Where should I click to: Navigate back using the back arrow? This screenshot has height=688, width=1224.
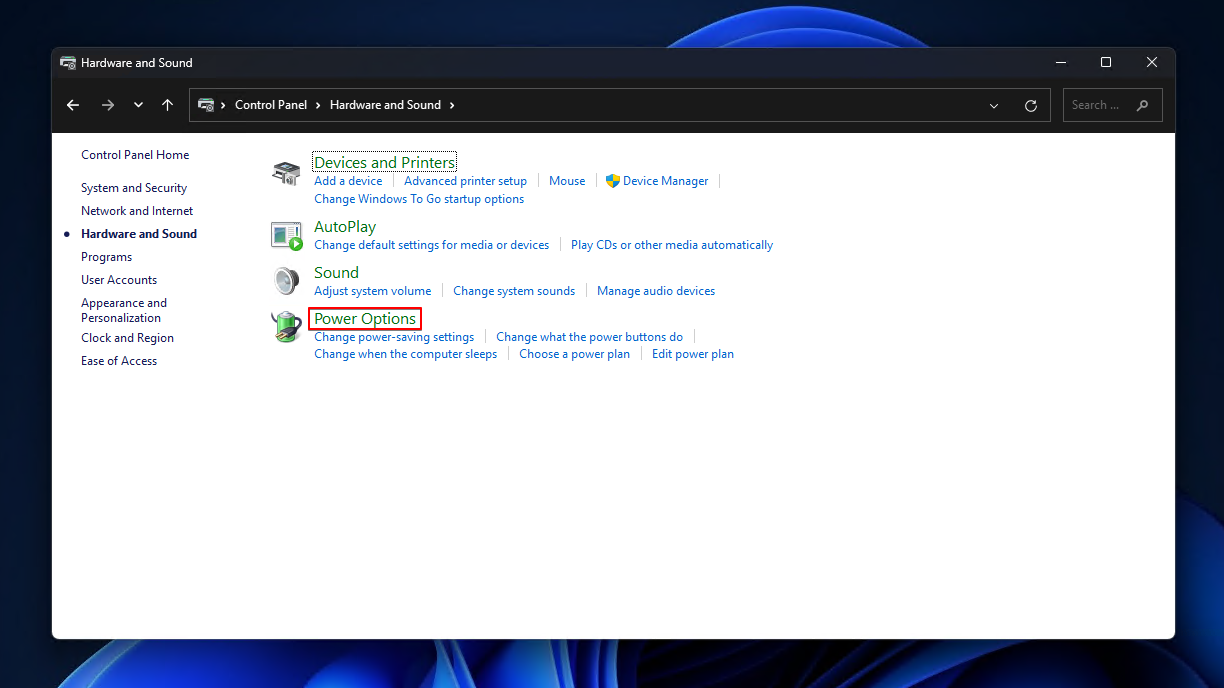[x=73, y=104]
